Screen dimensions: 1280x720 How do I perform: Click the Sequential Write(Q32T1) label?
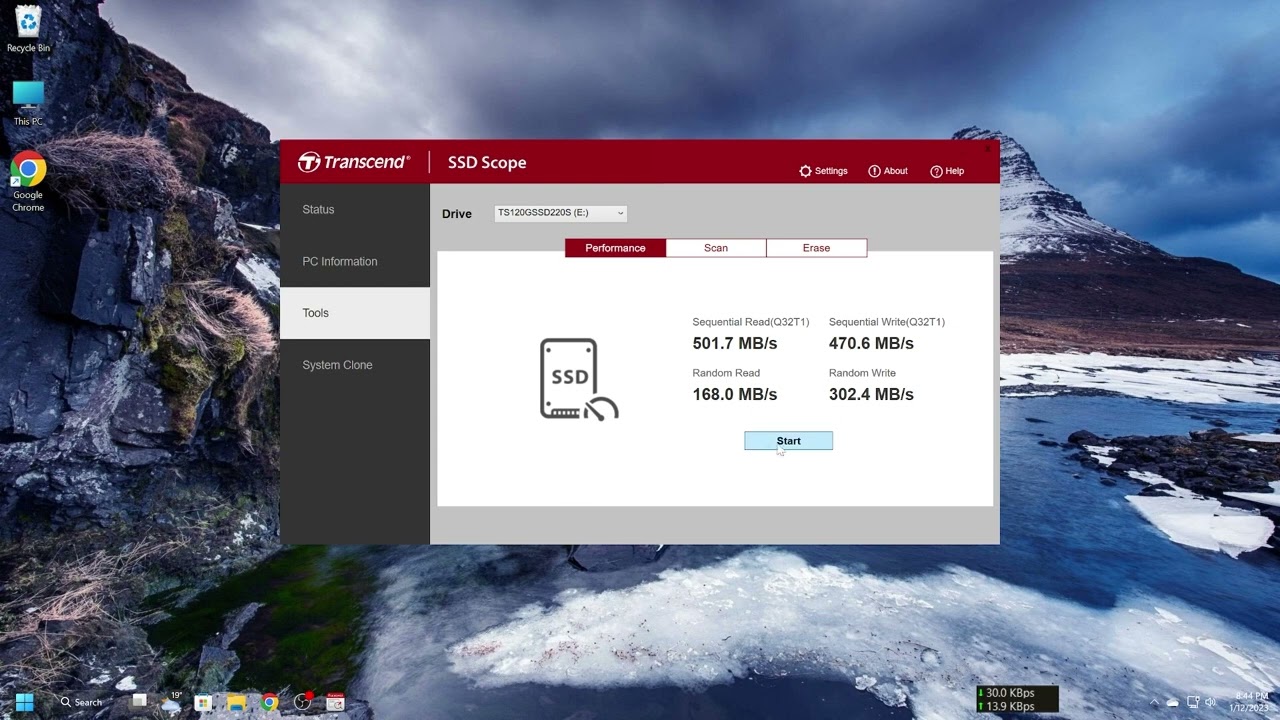pyautogui.click(x=887, y=322)
